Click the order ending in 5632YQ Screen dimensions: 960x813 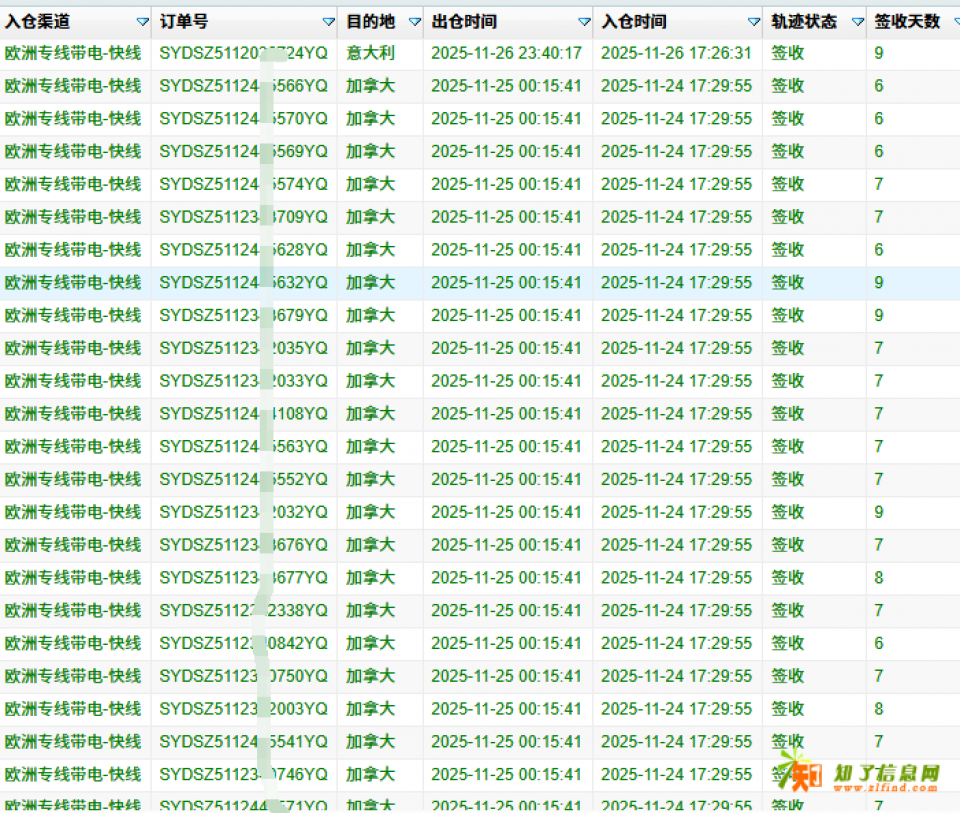243,283
